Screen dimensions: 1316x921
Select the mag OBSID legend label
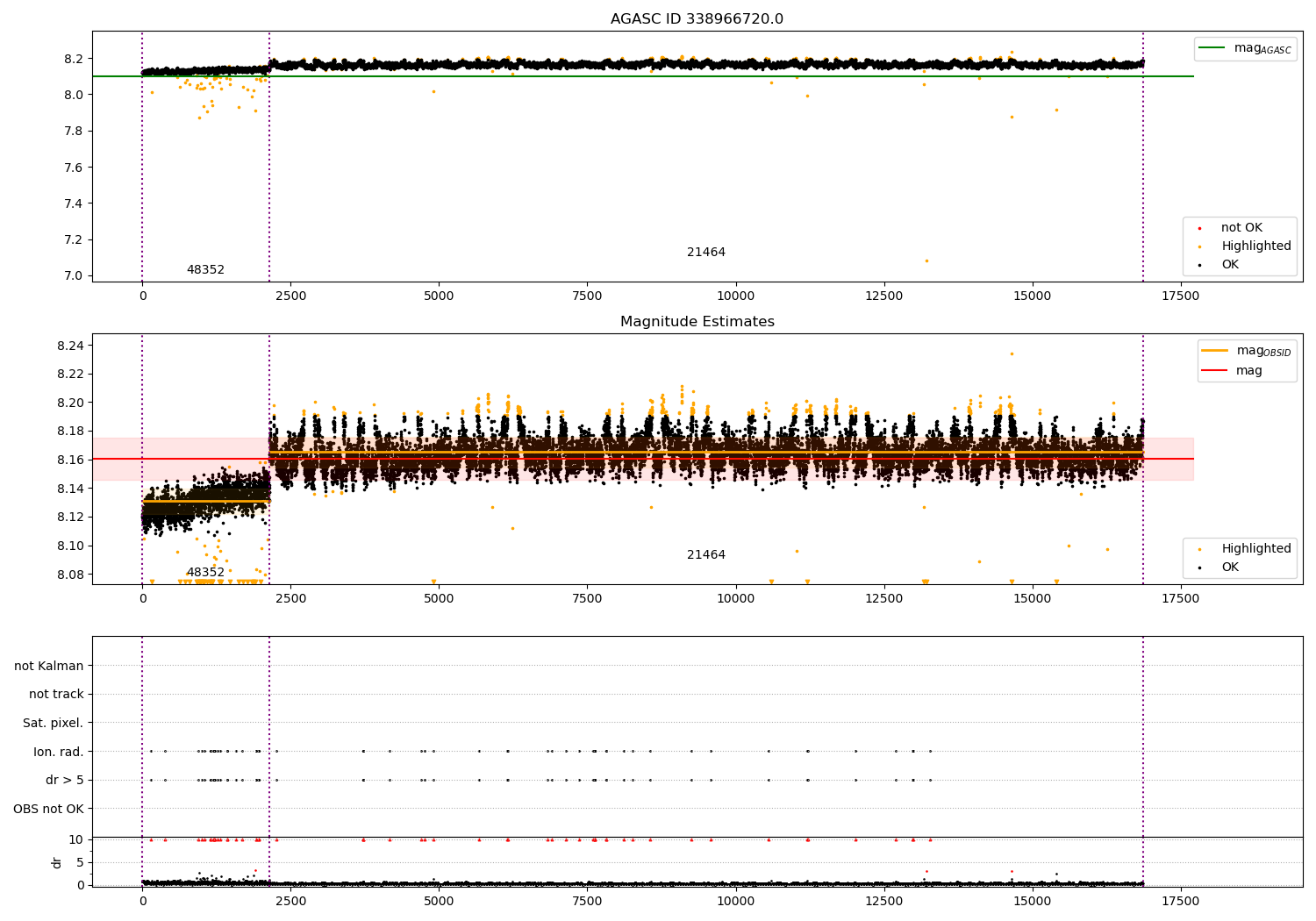click(x=1263, y=351)
